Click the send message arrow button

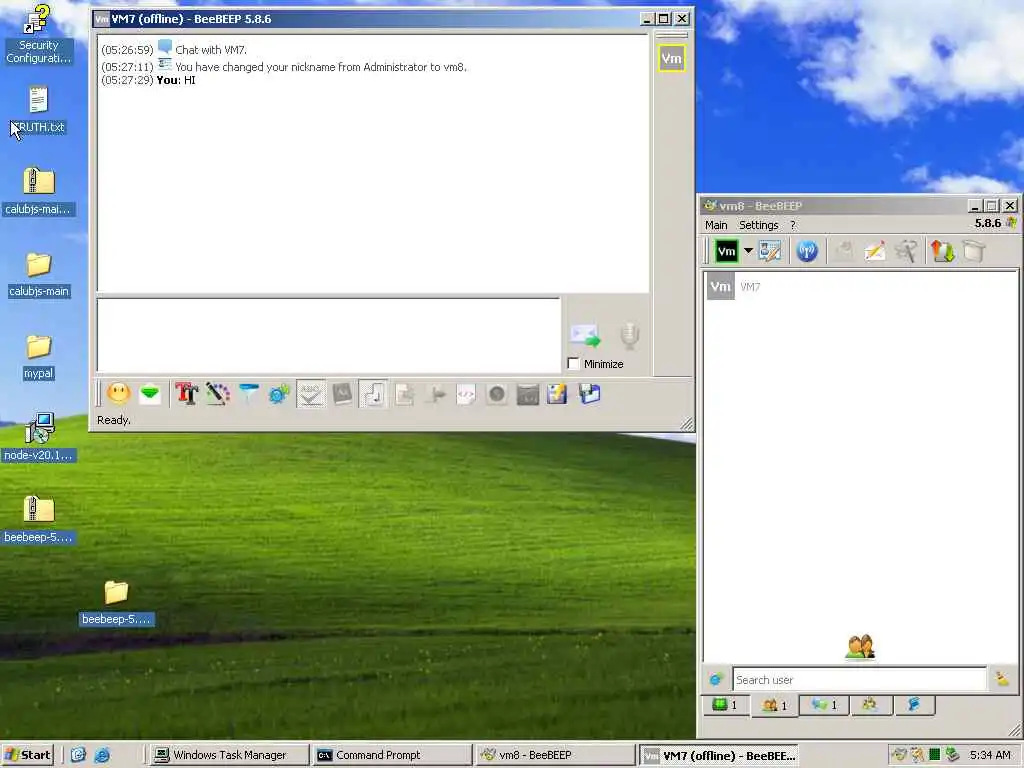coord(585,335)
